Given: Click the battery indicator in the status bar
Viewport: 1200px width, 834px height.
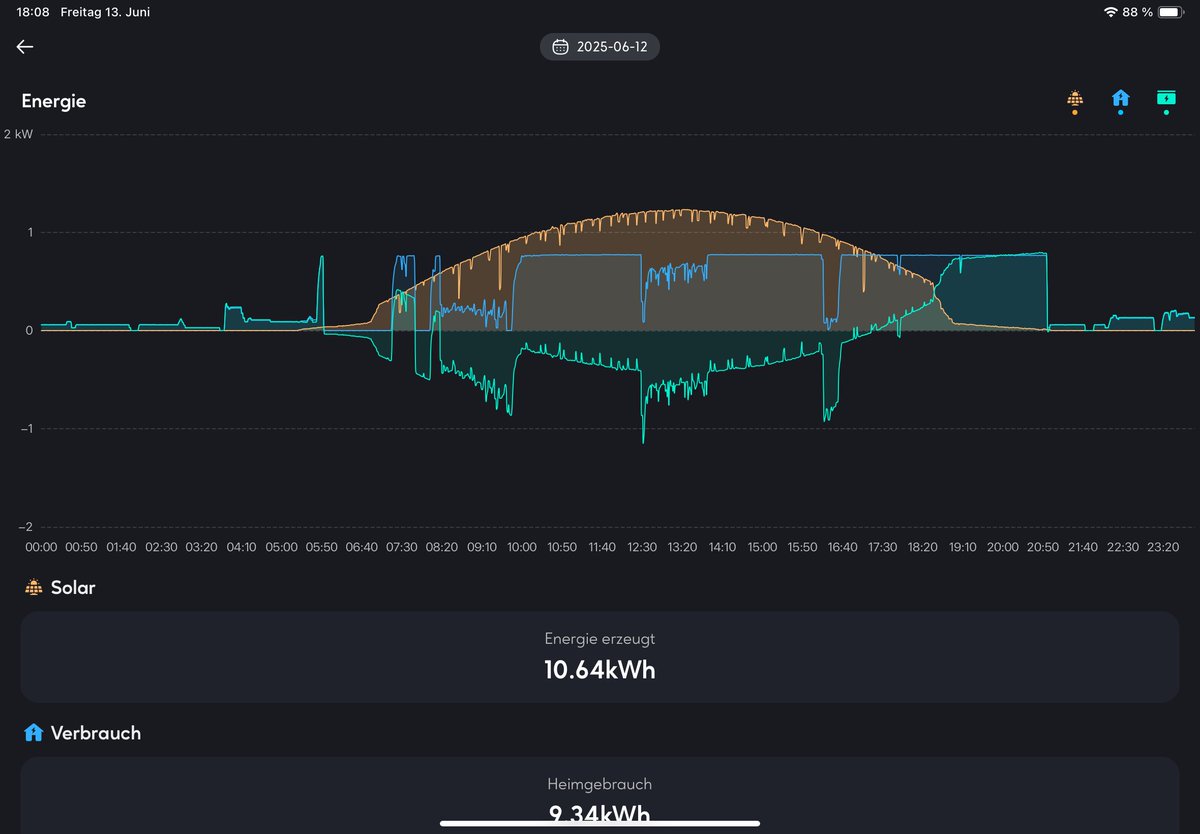Looking at the screenshot, I should (1172, 12).
